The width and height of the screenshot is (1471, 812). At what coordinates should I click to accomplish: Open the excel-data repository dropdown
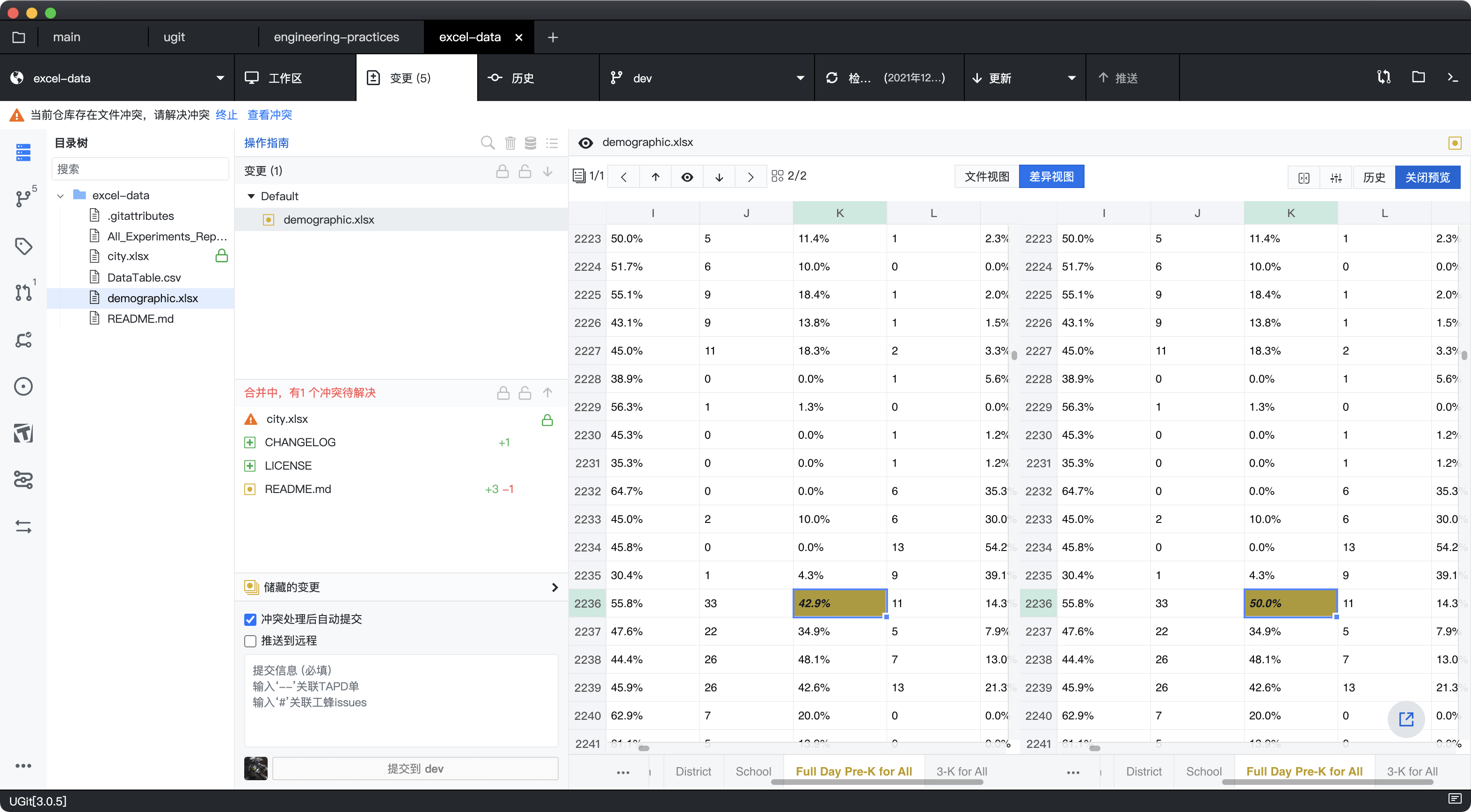[x=117, y=78]
